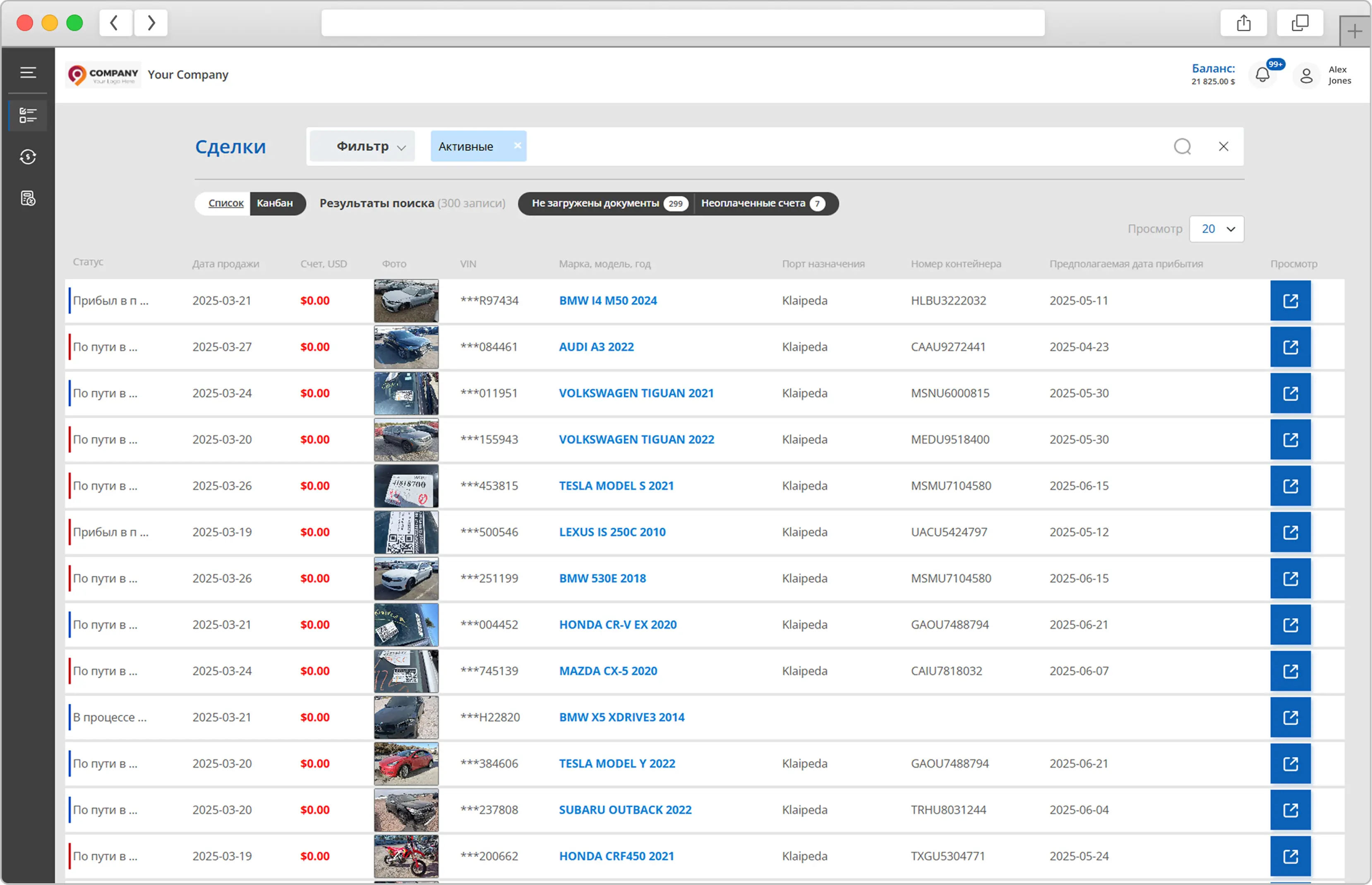
Task: Open SUBARU OUTBACK 2022 link
Action: coord(625,810)
